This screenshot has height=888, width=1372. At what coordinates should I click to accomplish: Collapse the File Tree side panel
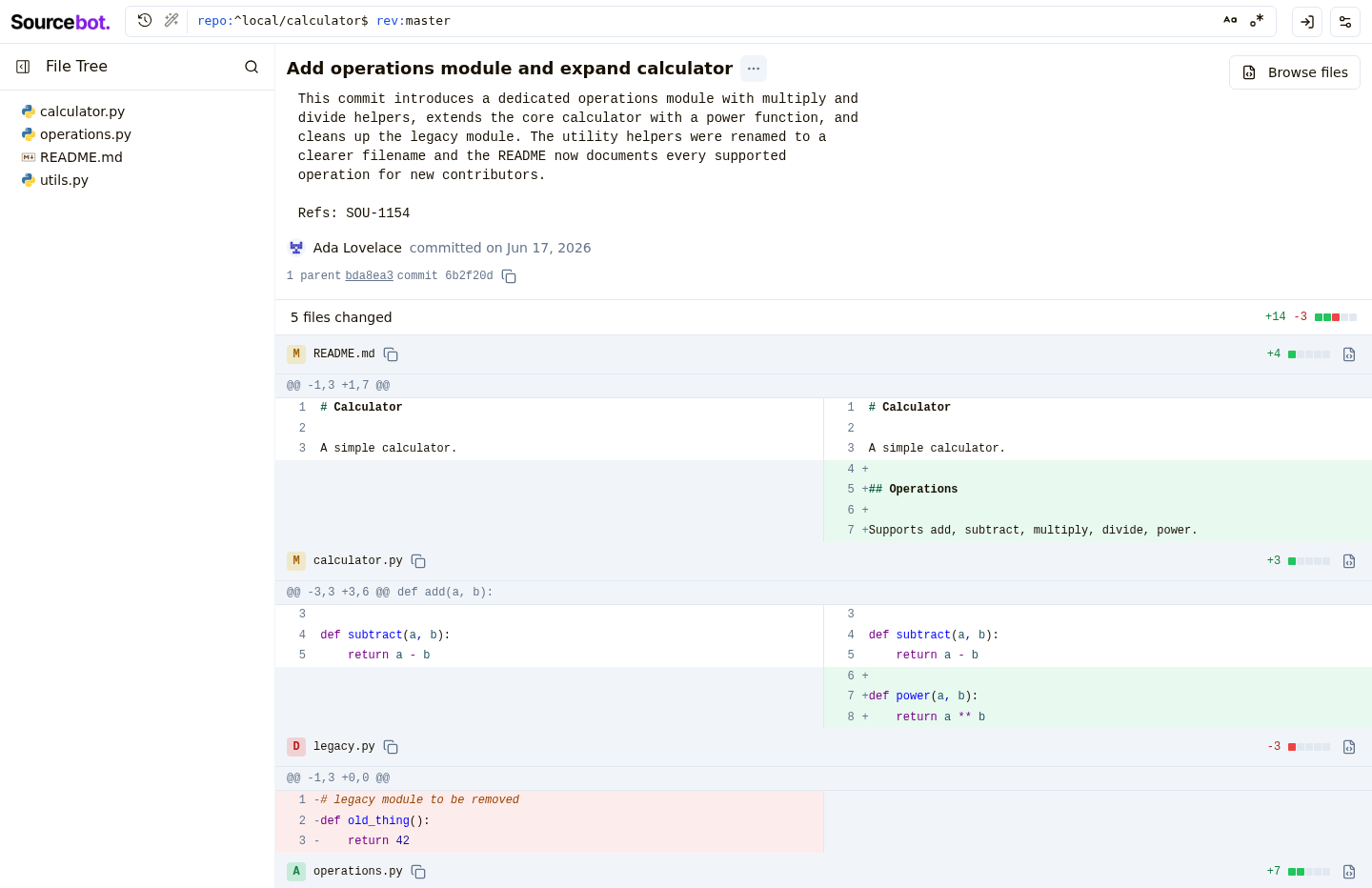(x=23, y=67)
